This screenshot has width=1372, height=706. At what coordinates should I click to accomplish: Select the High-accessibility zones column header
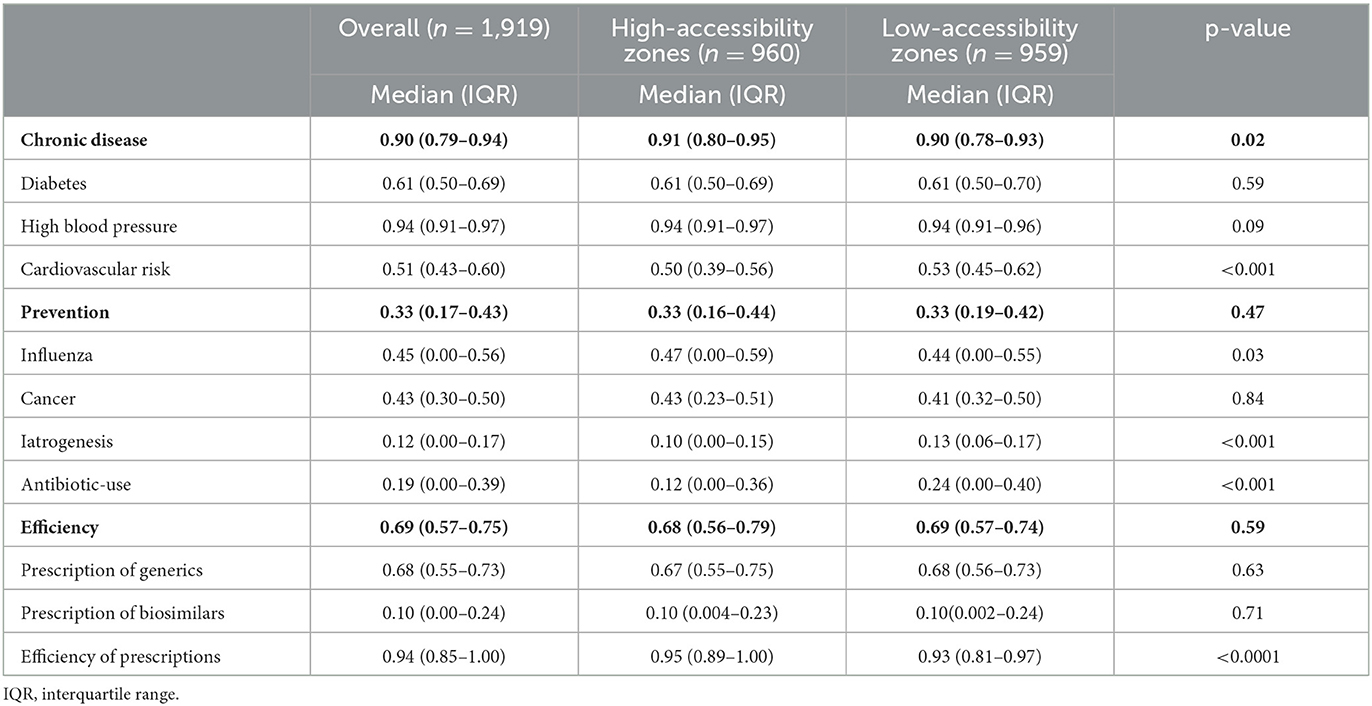(712, 41)
